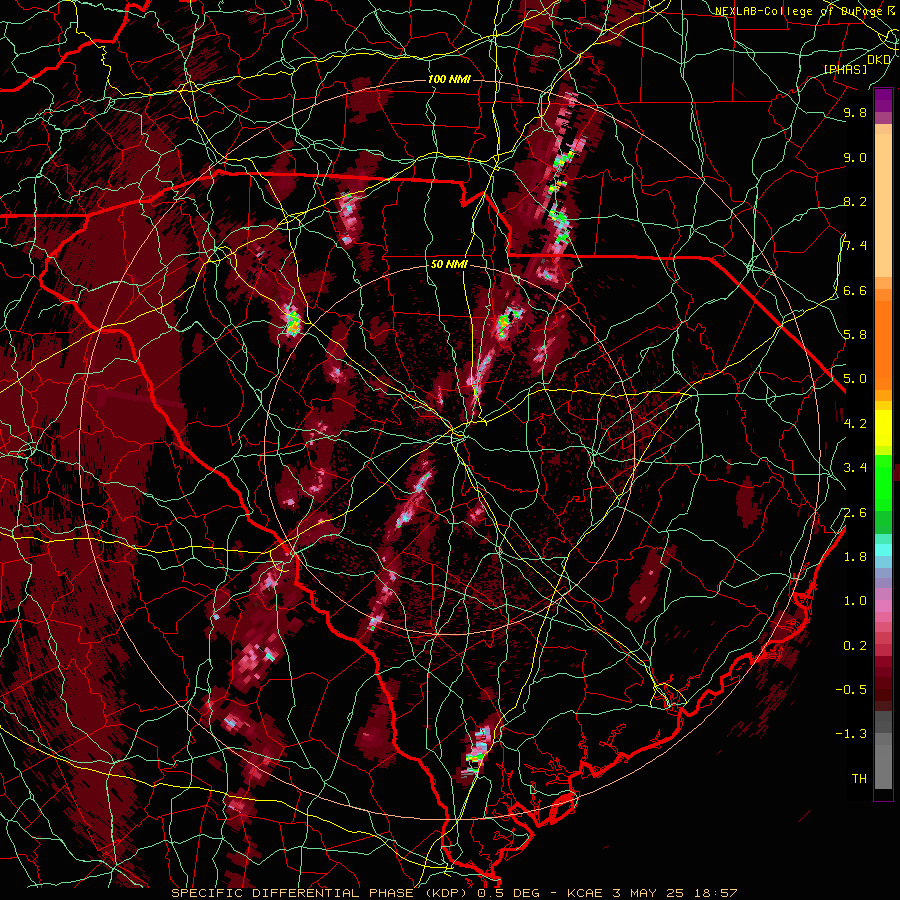This screenshot has height=900, width=900.
Task: Click the 1.8 scale value
Action: pos(855,557)
